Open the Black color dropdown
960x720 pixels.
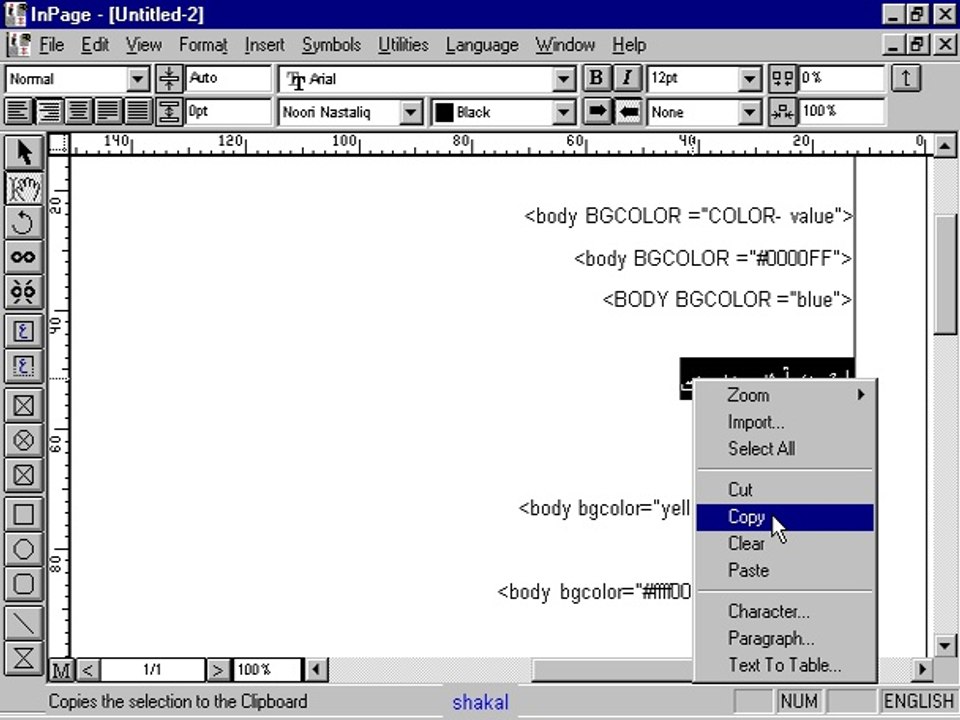(563, 113)
